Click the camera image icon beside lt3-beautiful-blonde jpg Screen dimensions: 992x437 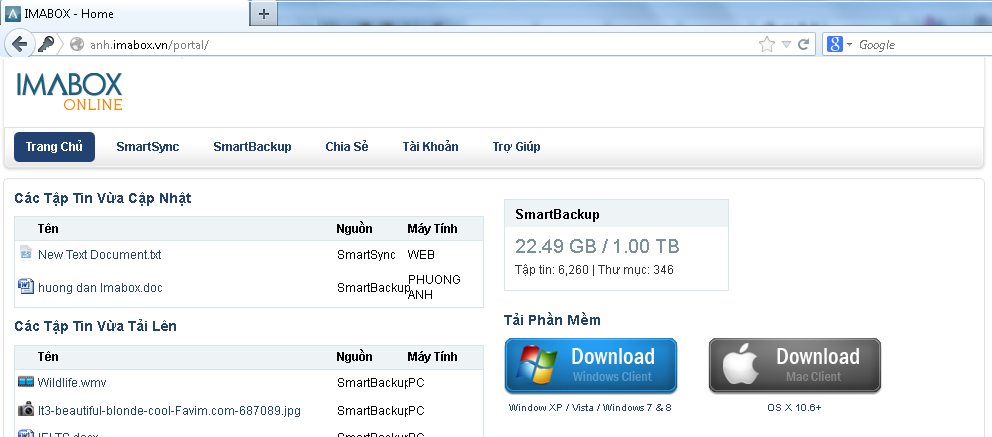click(26, 410)
